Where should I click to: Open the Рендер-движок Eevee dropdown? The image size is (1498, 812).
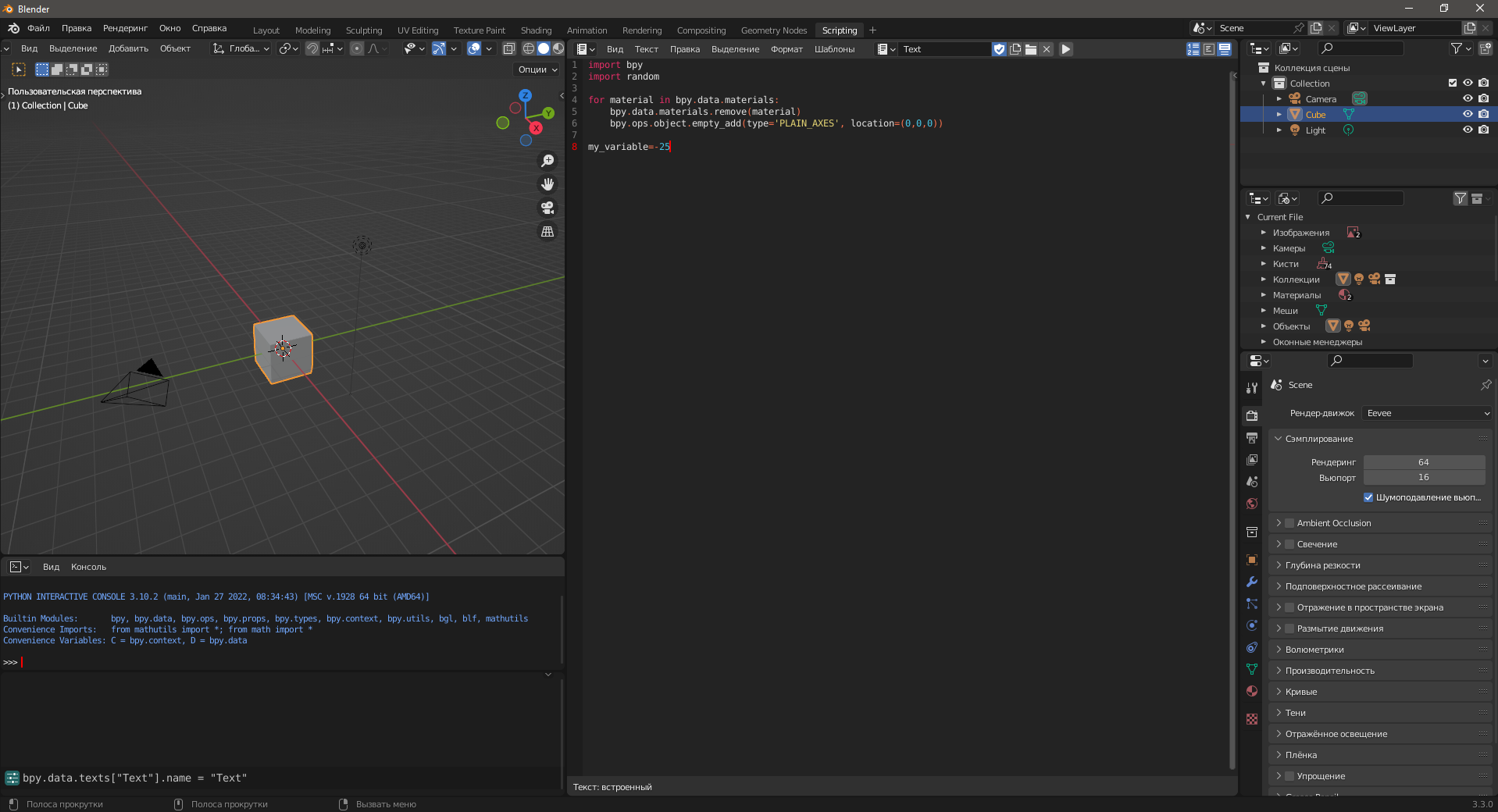click(1428, 413)
